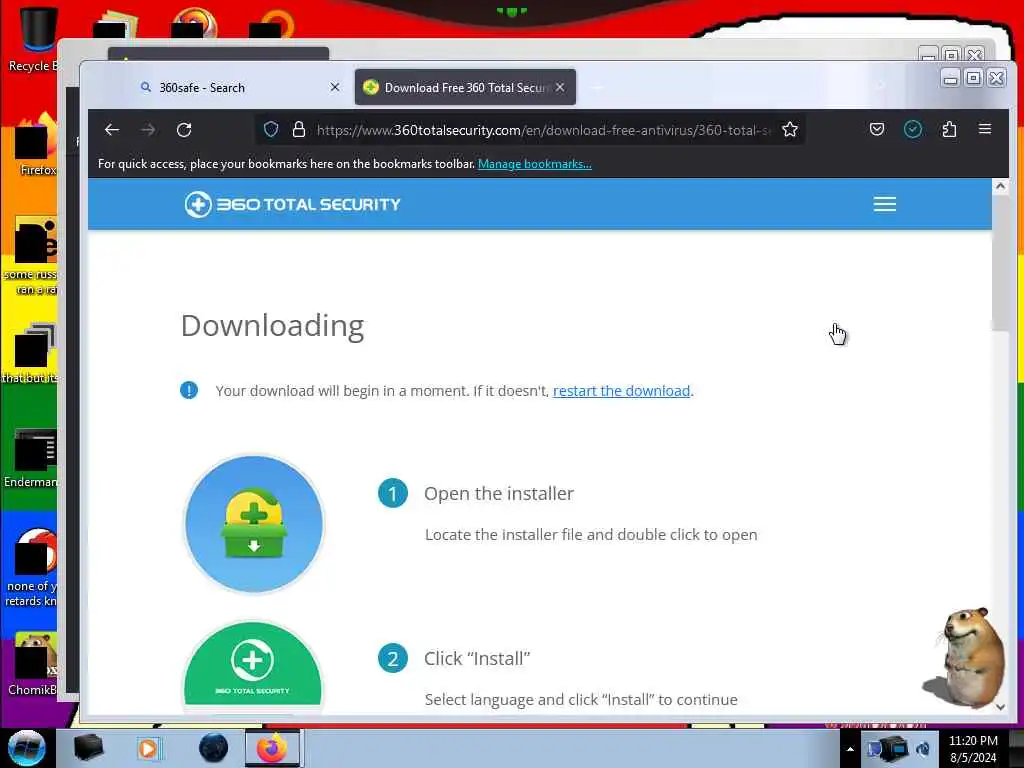This screenshot has height=768, width=1024.
Task: Select the ChomikB desktop icon
Action: point(34,665)
